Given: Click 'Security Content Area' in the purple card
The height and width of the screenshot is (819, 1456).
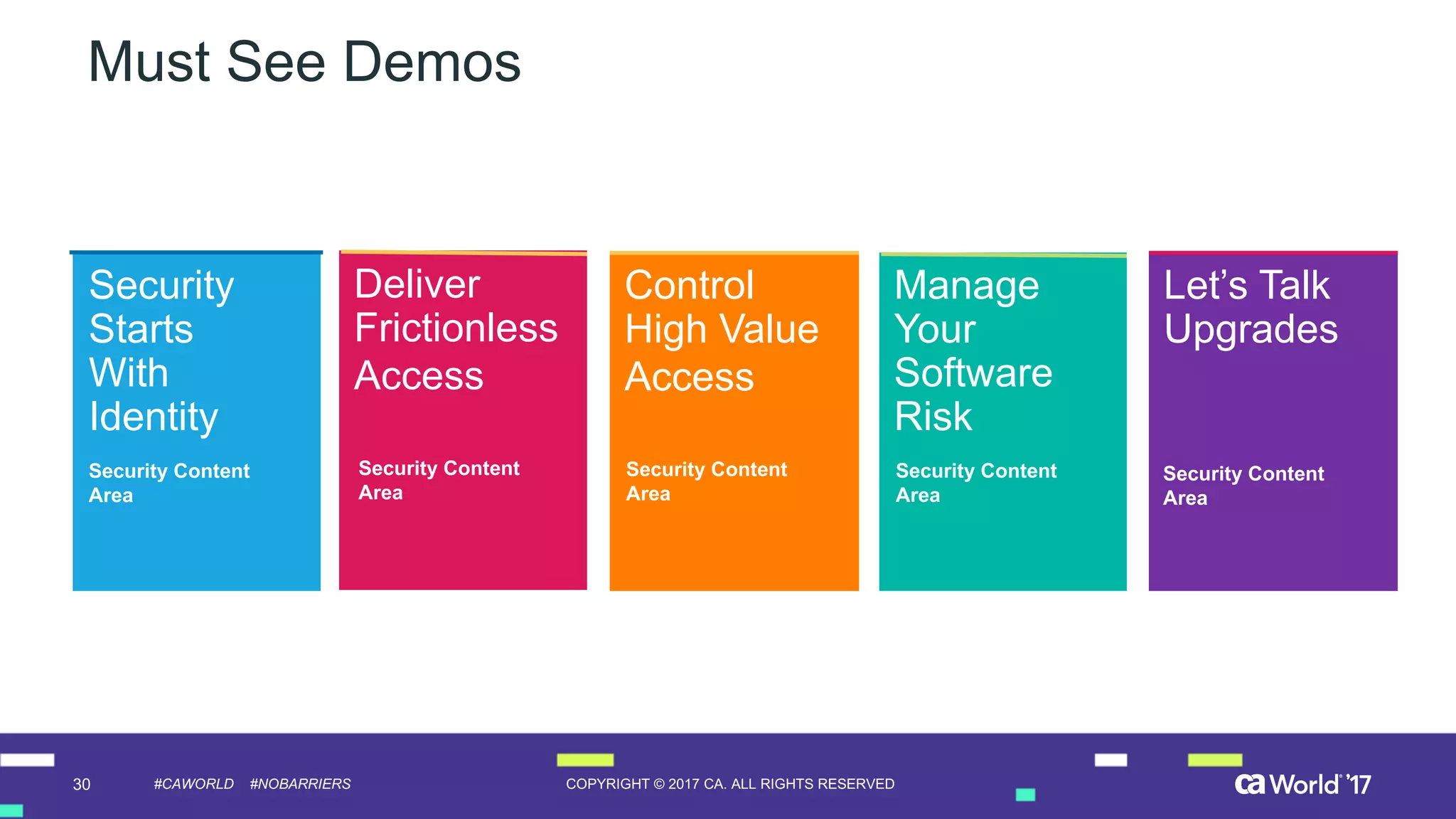Looking at the screenshot, I should 1243,486.
